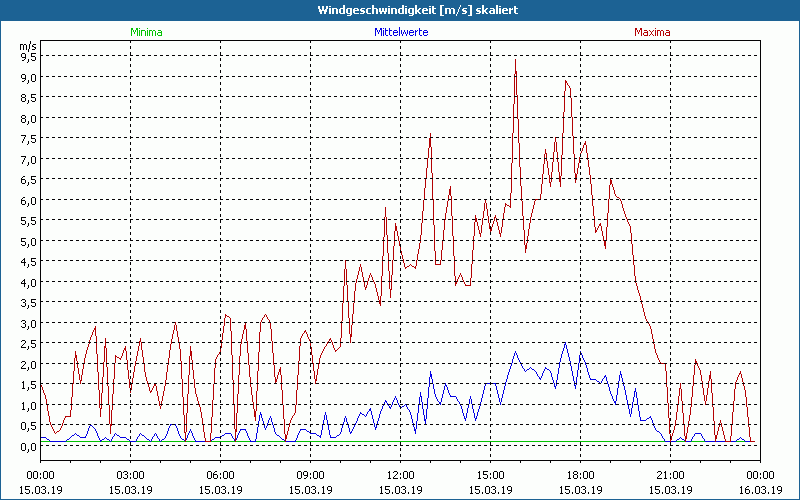This screenshot has width=800, height=500.
Task: Click the m/s unit label on y-axis
Action: coord(27,46)
